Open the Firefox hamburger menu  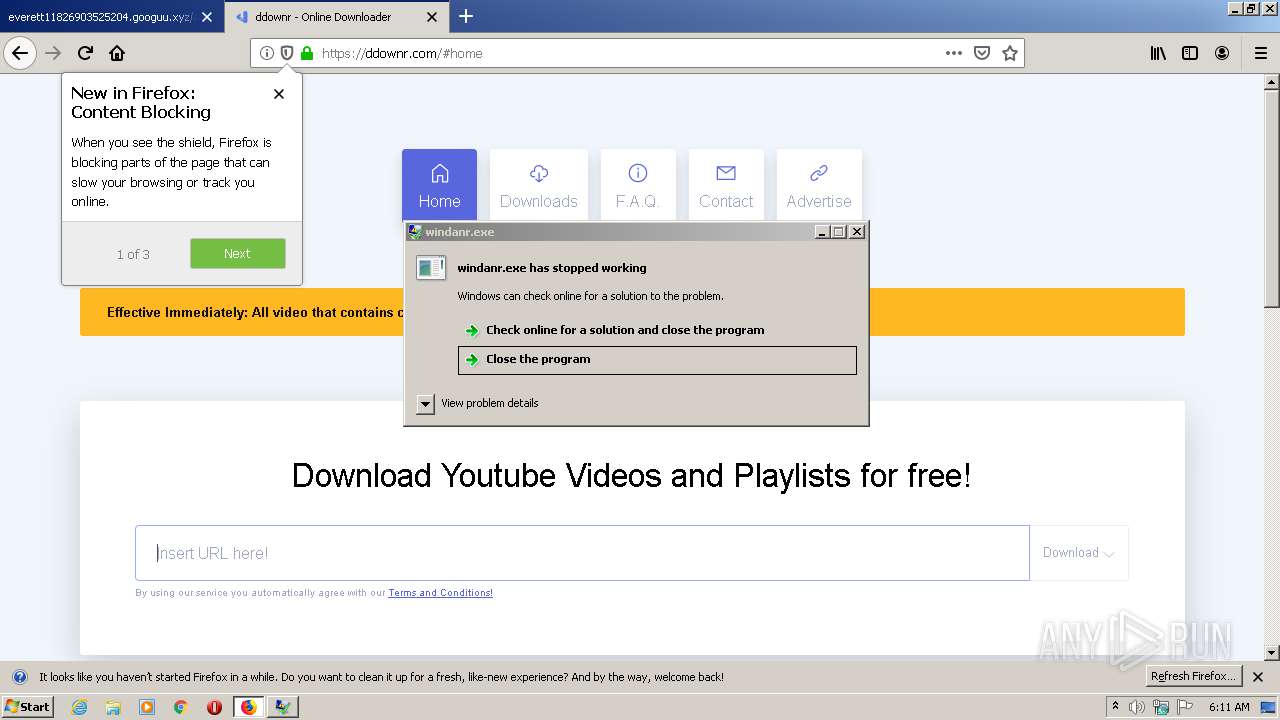click(x=1261, y=53)
